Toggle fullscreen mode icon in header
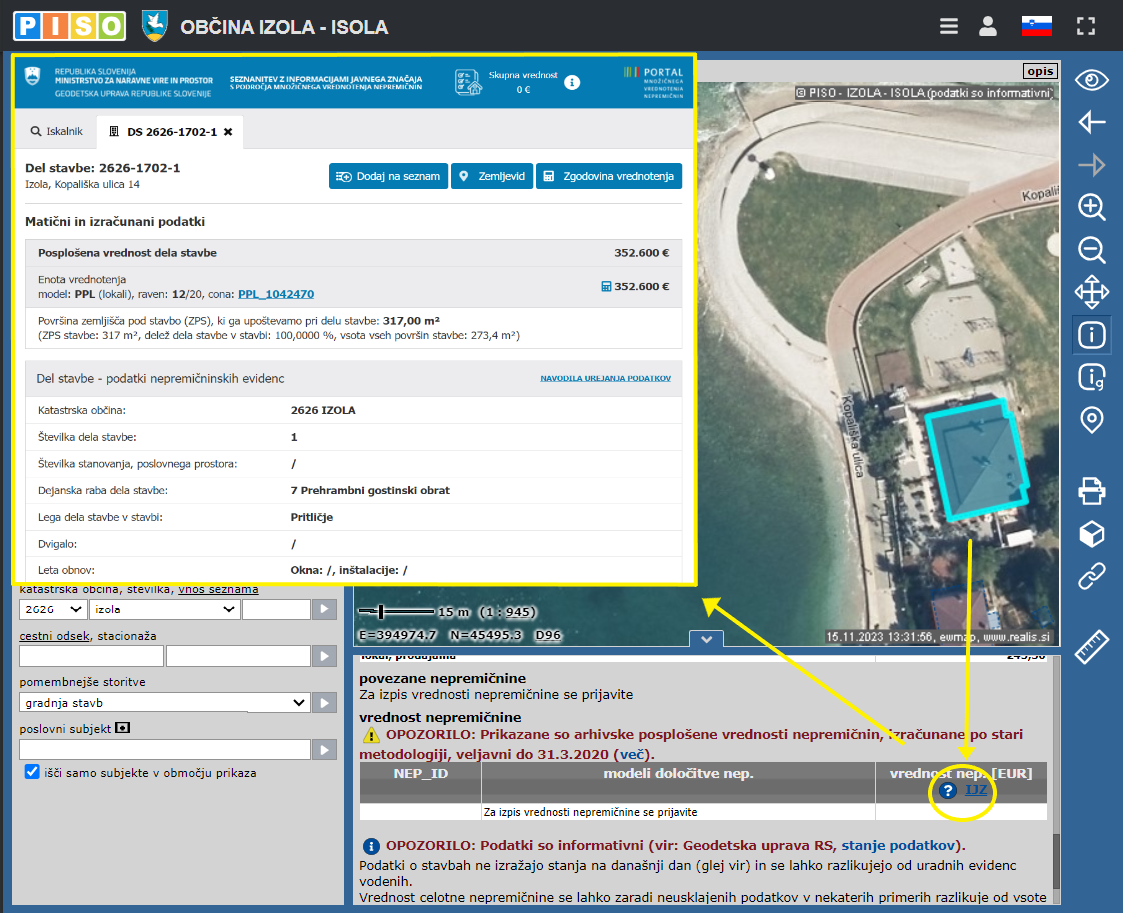1123x914 pixels. pos(1087,26)
